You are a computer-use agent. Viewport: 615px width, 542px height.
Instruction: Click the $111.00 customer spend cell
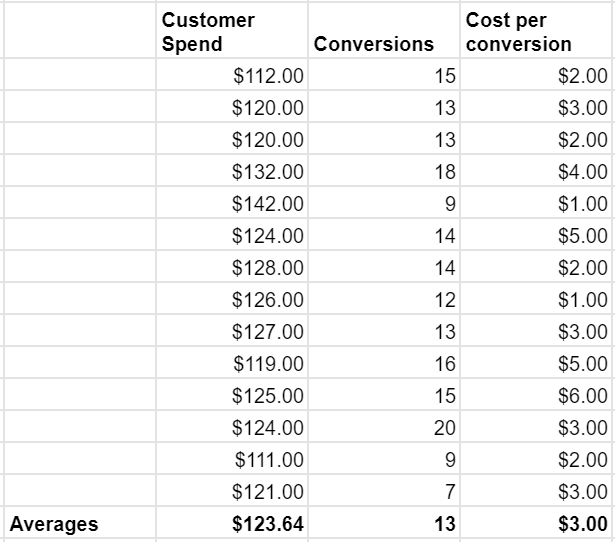pos(268,460)
